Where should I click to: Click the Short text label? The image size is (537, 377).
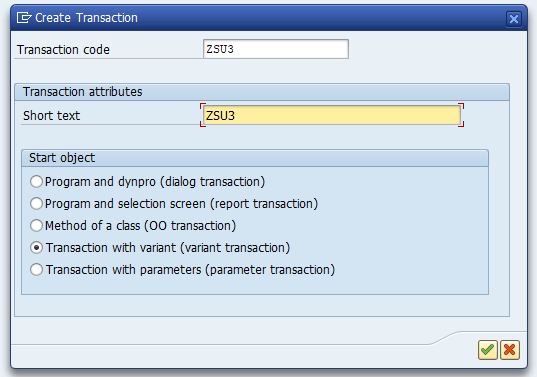coord(51,116)
